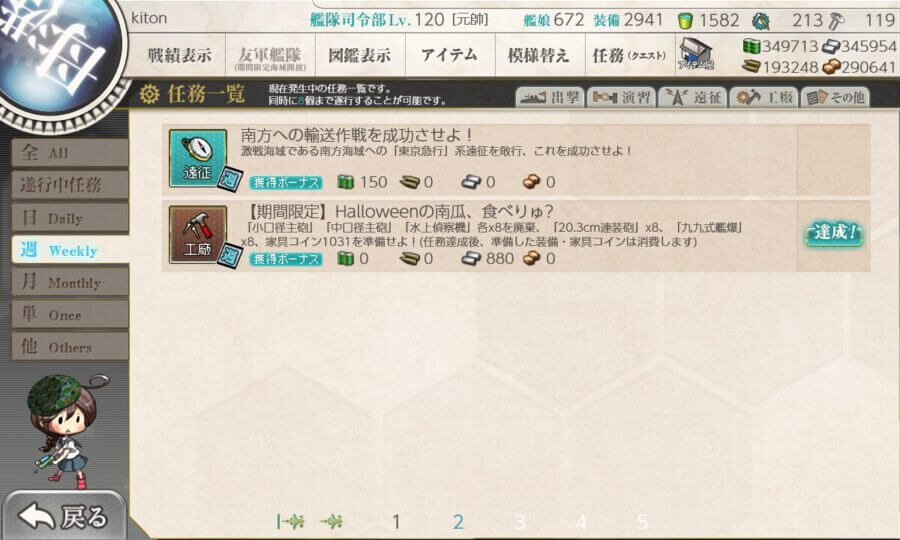Filter quests by 工廠 factory category
Viewport: 900px width, 540px height.
[x=764, y=98]
